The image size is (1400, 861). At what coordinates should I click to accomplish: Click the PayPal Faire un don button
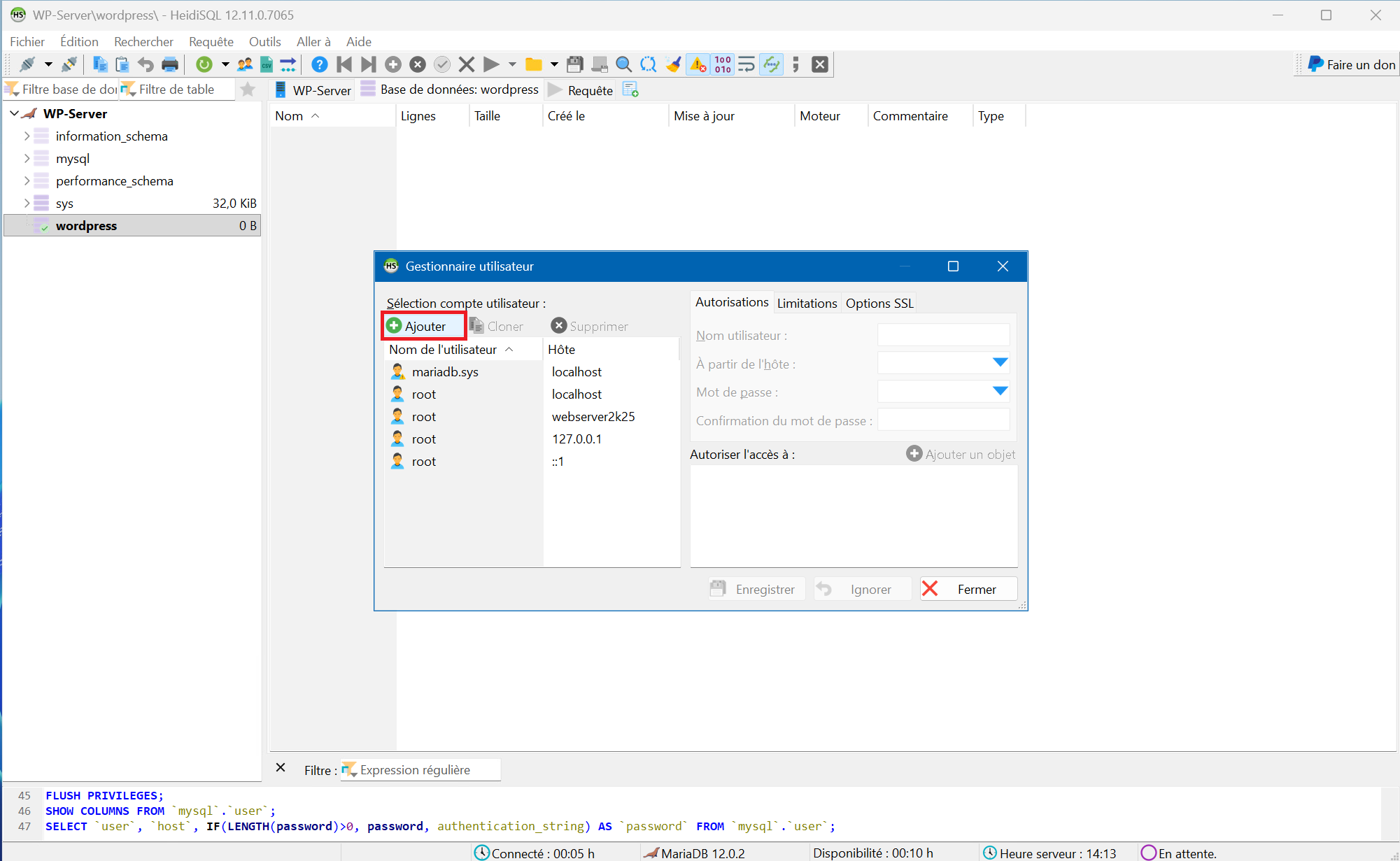click(x=1351, y=65)
